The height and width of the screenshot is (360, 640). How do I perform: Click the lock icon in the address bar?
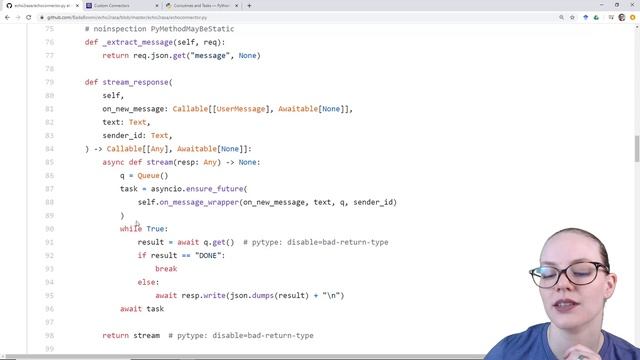[x=42, y=18]
